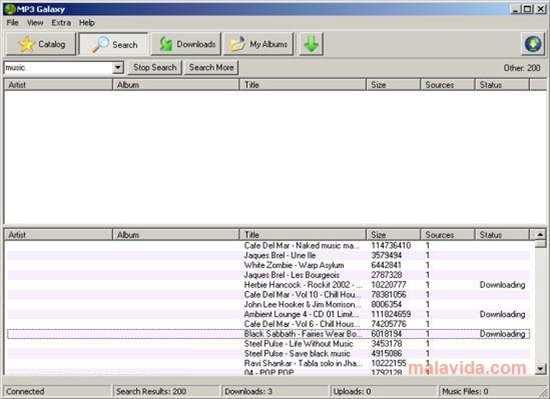Select Black Sabbath - Fairies Wear Boots result

(269, 334)
